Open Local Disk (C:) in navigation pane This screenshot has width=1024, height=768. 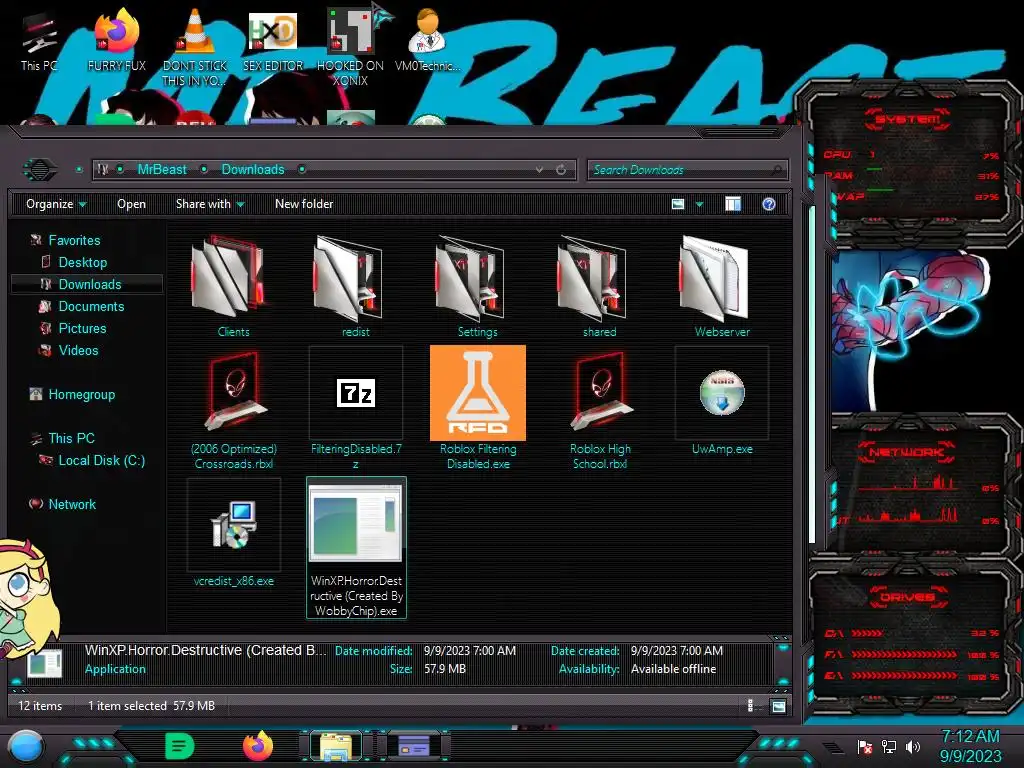coord(101,460)
